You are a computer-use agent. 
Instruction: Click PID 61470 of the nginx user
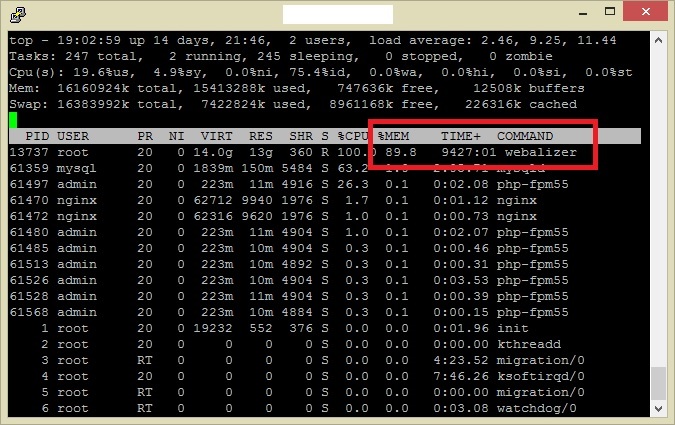click(x=29, y=200)
